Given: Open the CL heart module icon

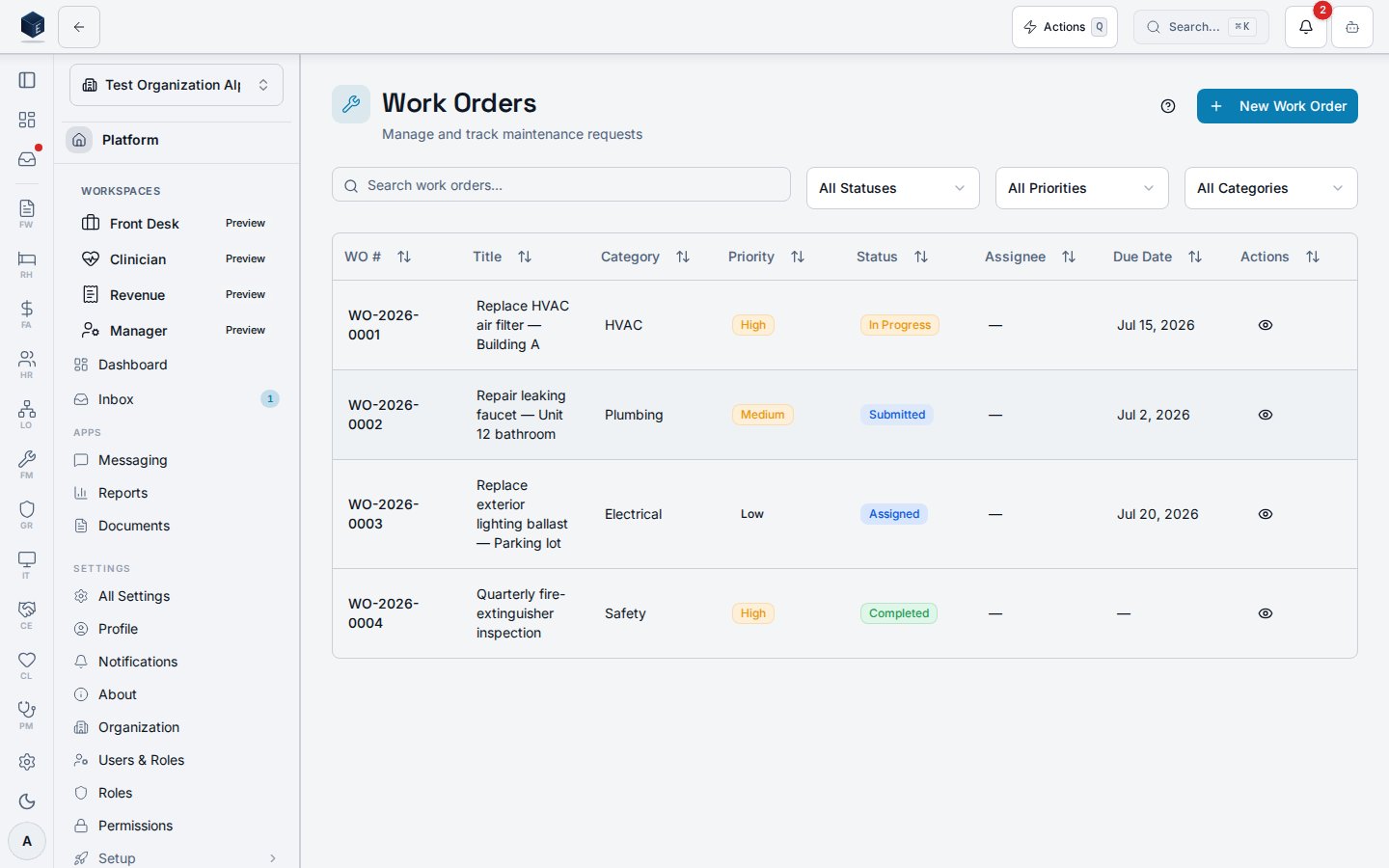Looking at the screenshot, I should pos(27,665).
